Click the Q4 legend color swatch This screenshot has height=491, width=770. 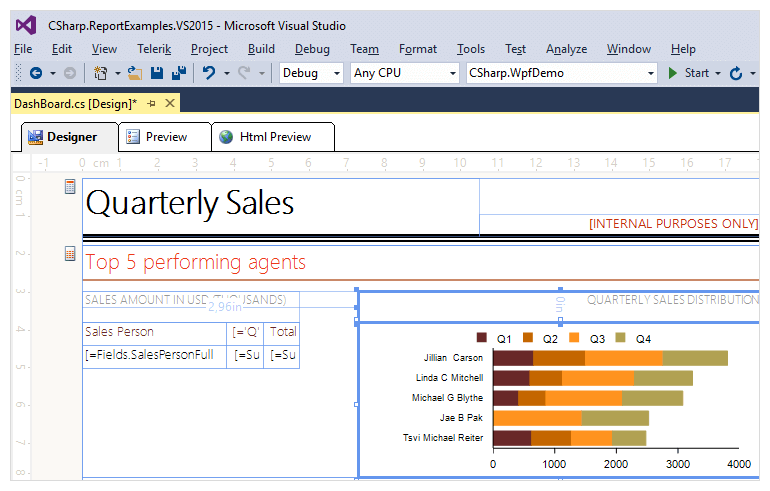(620, 338)
